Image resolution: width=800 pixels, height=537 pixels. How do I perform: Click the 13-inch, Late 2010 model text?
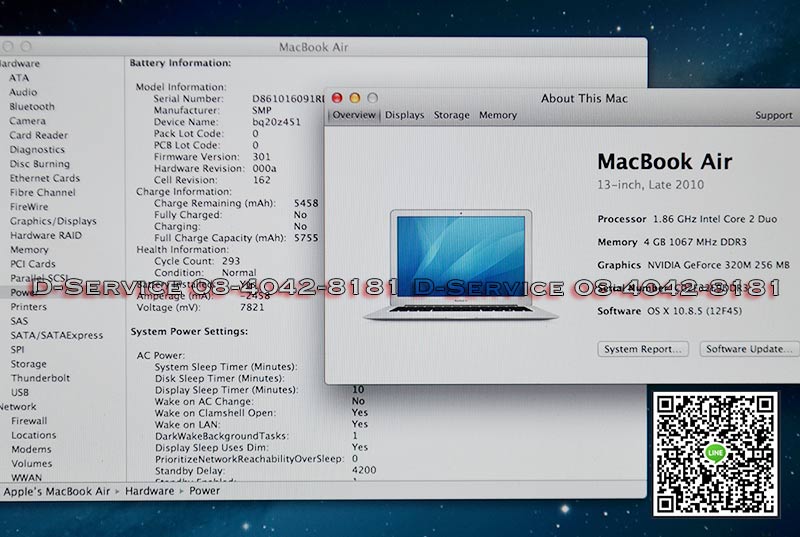click(x=651, y=185)
